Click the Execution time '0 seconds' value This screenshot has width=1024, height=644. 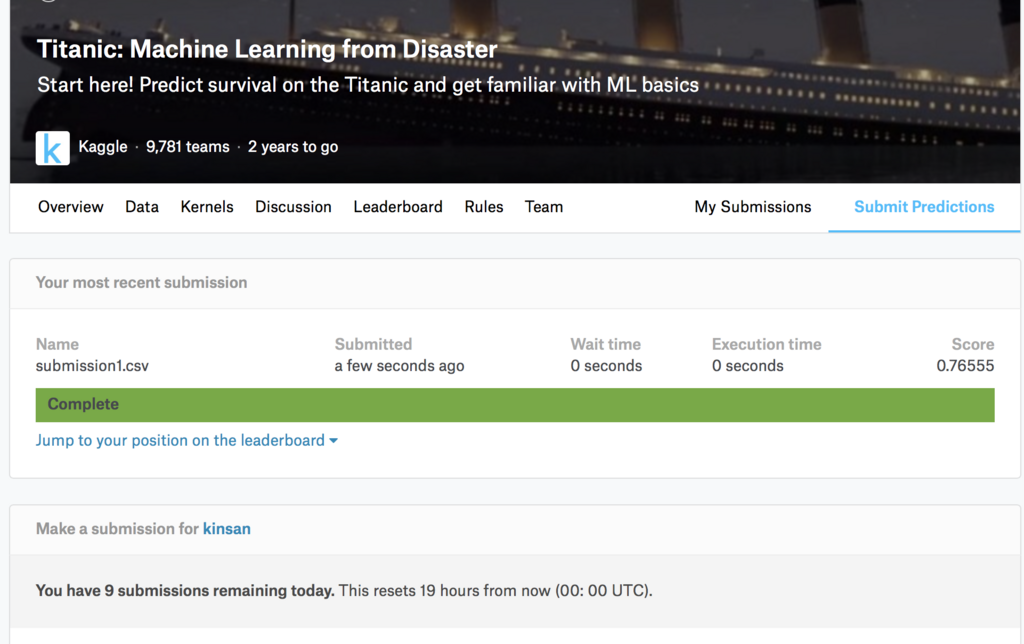click(748, 366)
